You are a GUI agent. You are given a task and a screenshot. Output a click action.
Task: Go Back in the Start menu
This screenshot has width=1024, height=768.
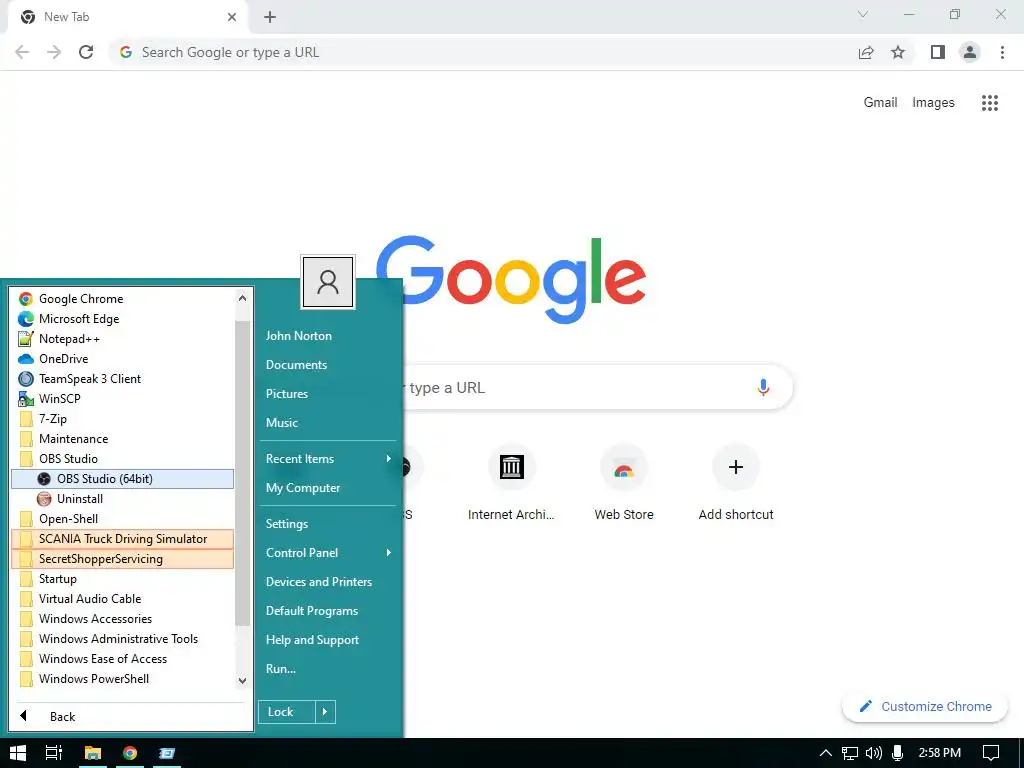[129, 716]
